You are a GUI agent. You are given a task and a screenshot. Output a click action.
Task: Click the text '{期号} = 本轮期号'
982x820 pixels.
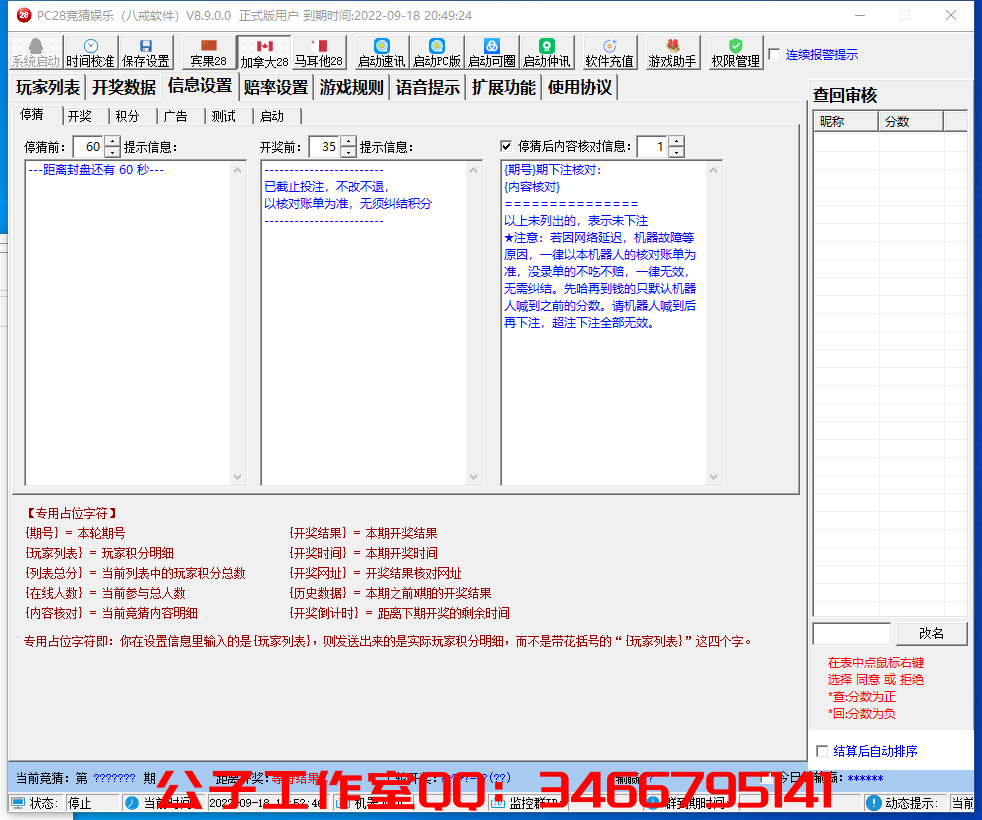point(75,533)
